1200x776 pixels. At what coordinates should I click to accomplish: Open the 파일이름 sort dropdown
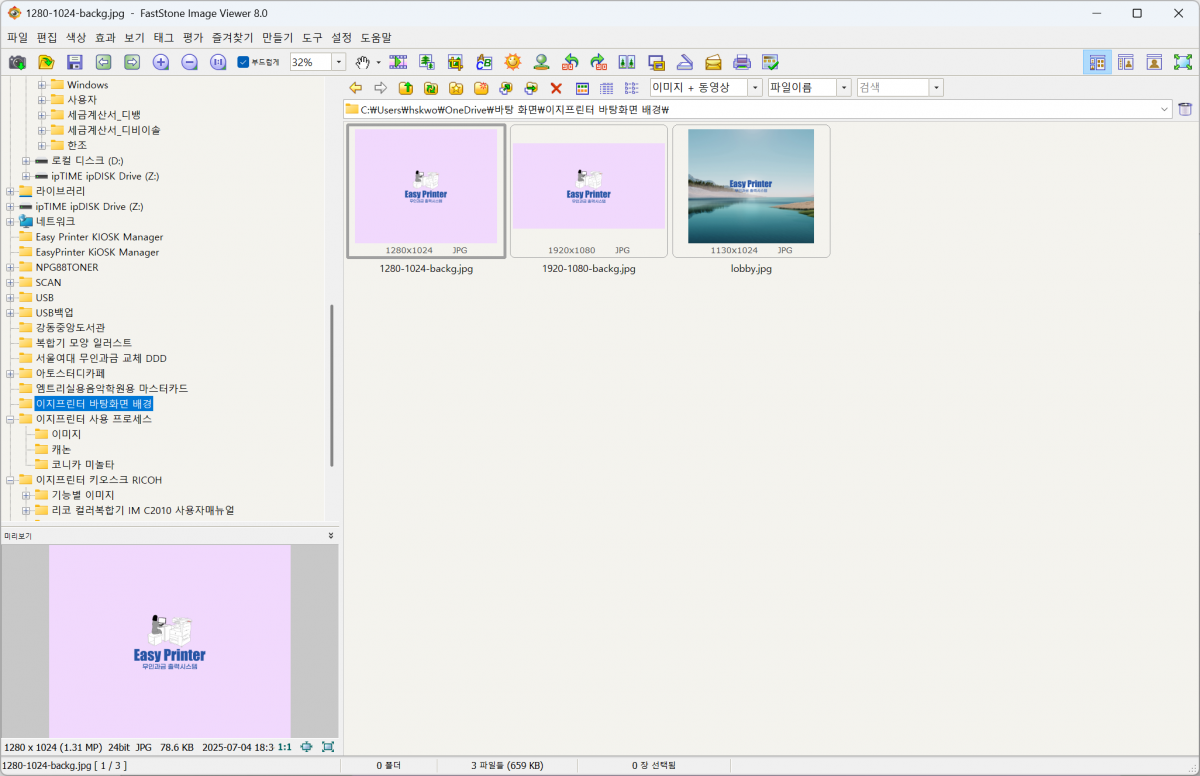click(844, 88)
